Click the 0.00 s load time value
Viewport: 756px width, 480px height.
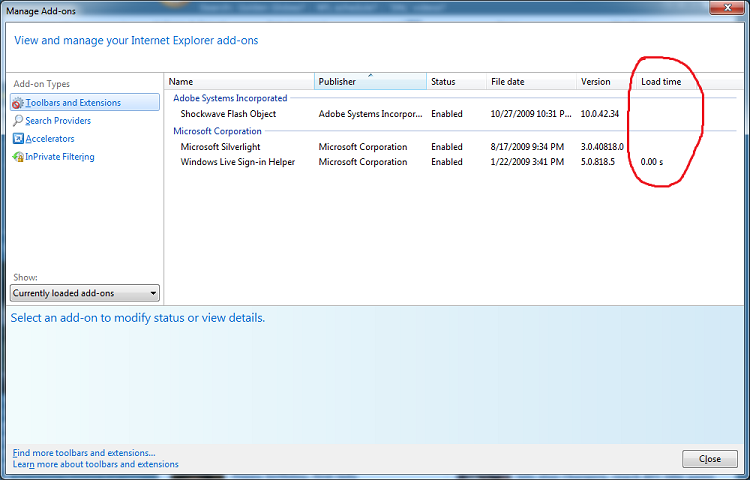pyautogui.click(x=652, y=162)
